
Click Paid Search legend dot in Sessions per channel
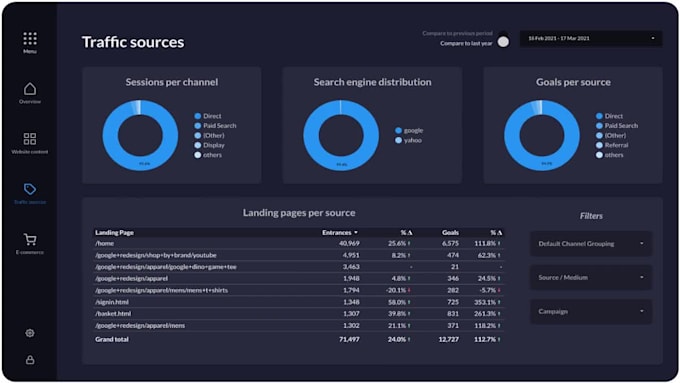click(198, 126)
